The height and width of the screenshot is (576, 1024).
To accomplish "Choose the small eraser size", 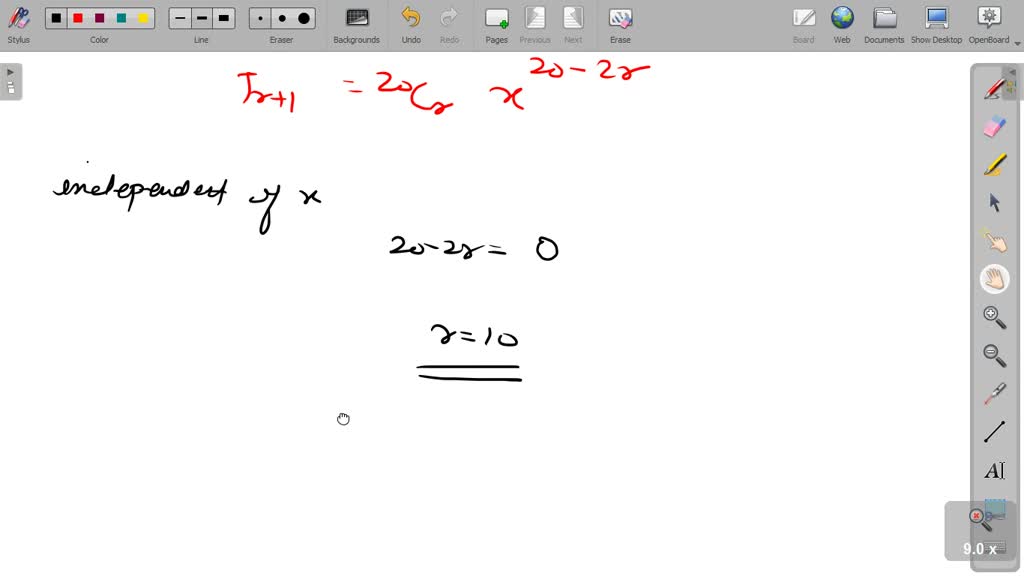I will [x=261, y=18].
